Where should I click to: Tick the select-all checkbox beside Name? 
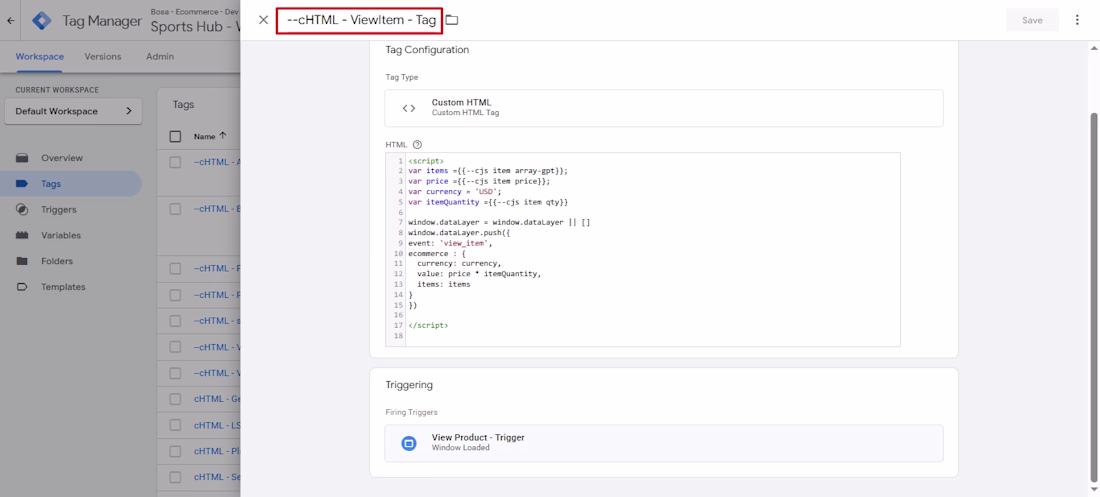(175, 136)
